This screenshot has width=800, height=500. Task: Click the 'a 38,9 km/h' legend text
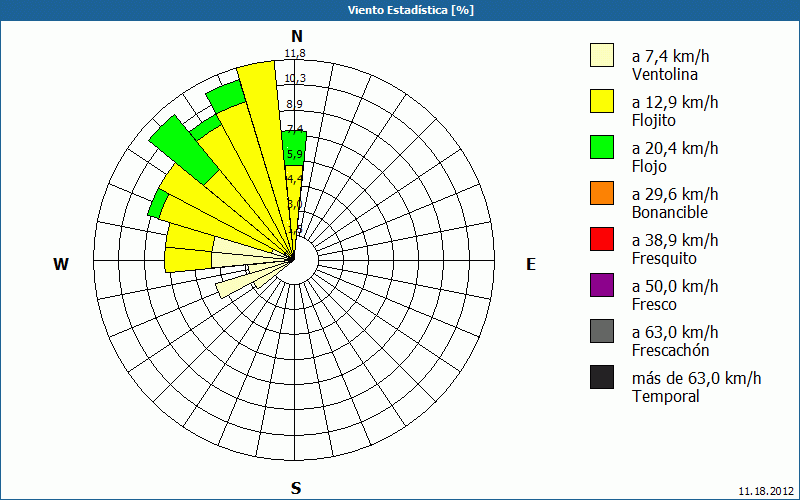coord(675,240)
